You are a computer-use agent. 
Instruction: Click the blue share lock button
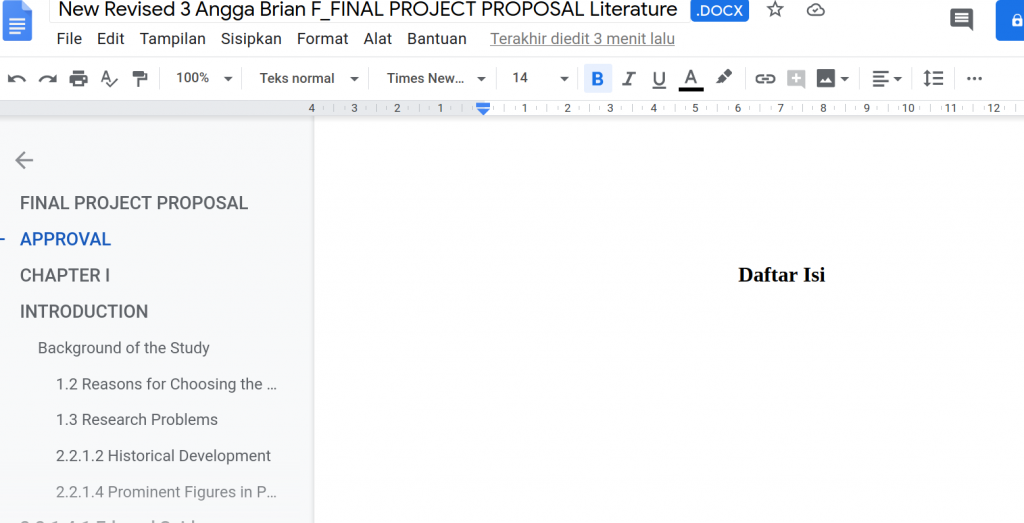tap(1010, 21)
